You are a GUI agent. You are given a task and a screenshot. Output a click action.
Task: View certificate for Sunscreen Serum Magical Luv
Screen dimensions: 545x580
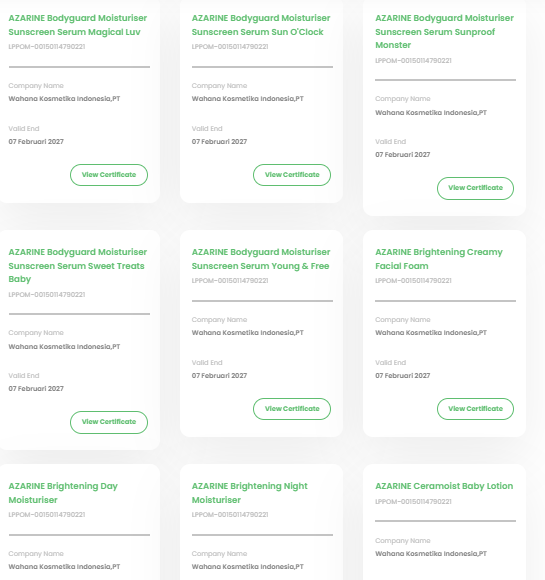[109, 175]
